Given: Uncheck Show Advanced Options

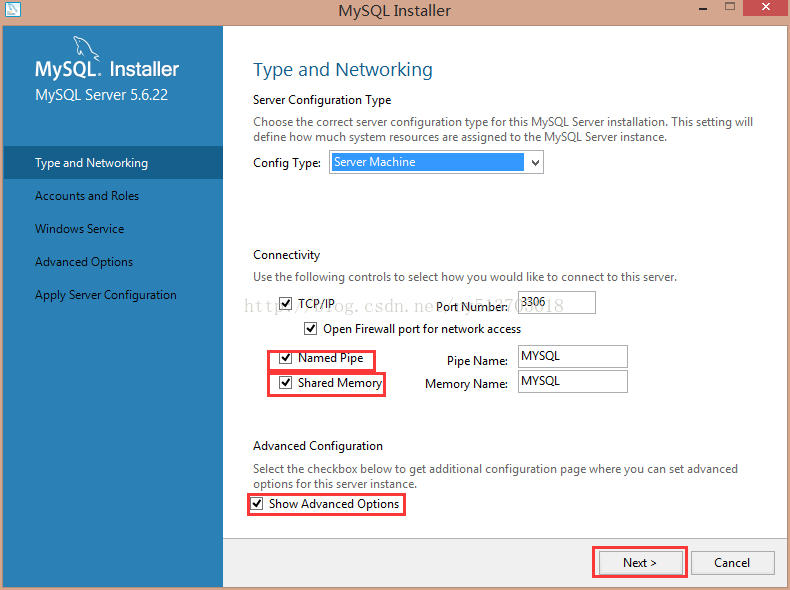Looking at the screenshot, I should pyautogui.click(x=258, y=504).
